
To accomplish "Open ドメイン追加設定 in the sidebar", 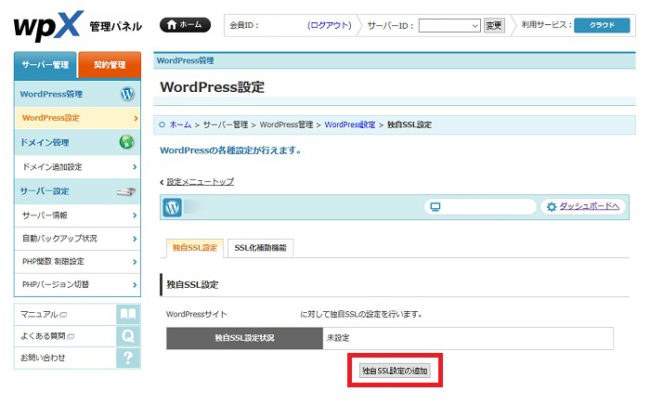I will coord(78,167).
